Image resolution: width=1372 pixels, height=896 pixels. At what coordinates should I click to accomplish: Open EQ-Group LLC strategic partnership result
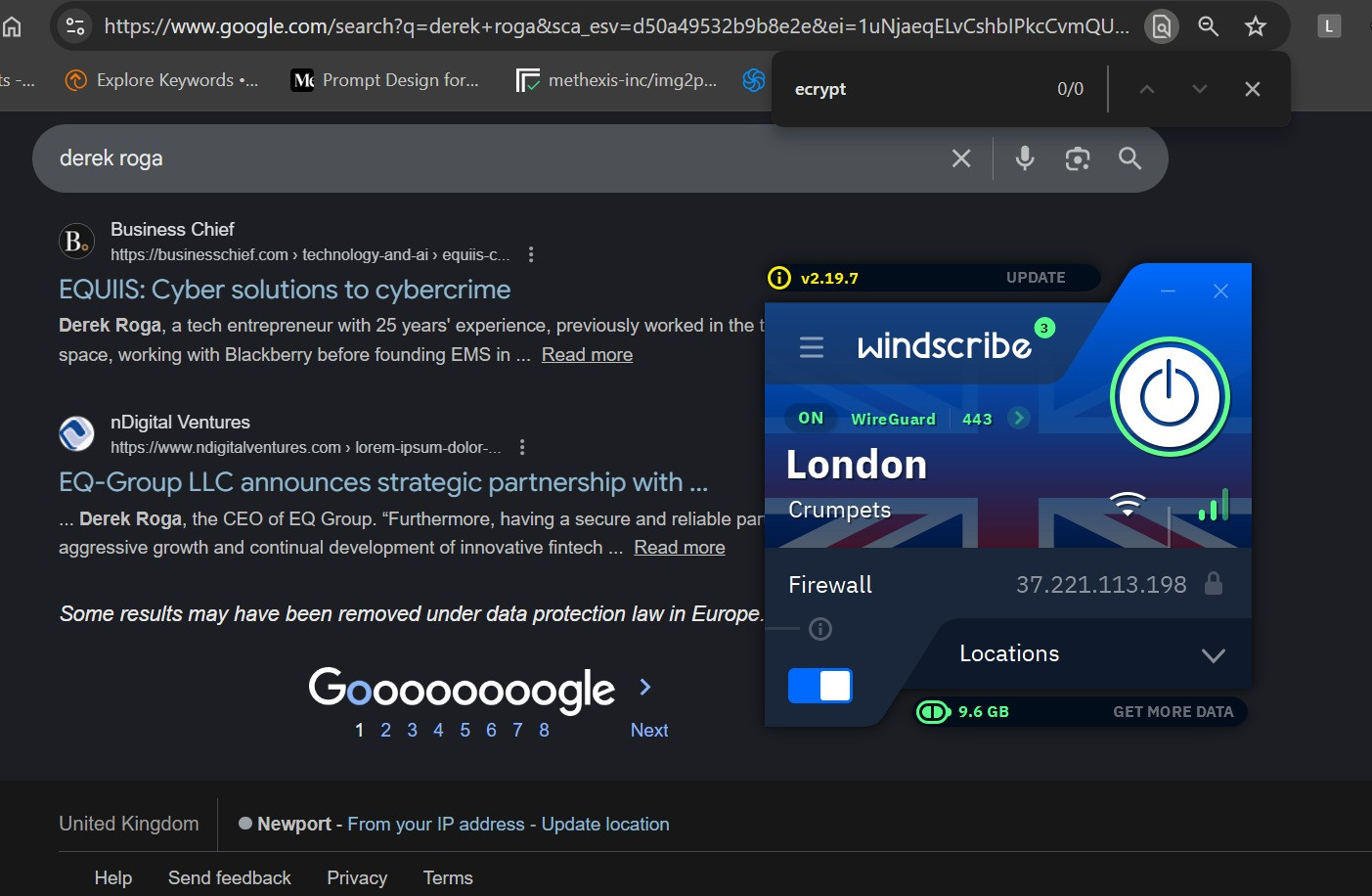click(383, 482)
